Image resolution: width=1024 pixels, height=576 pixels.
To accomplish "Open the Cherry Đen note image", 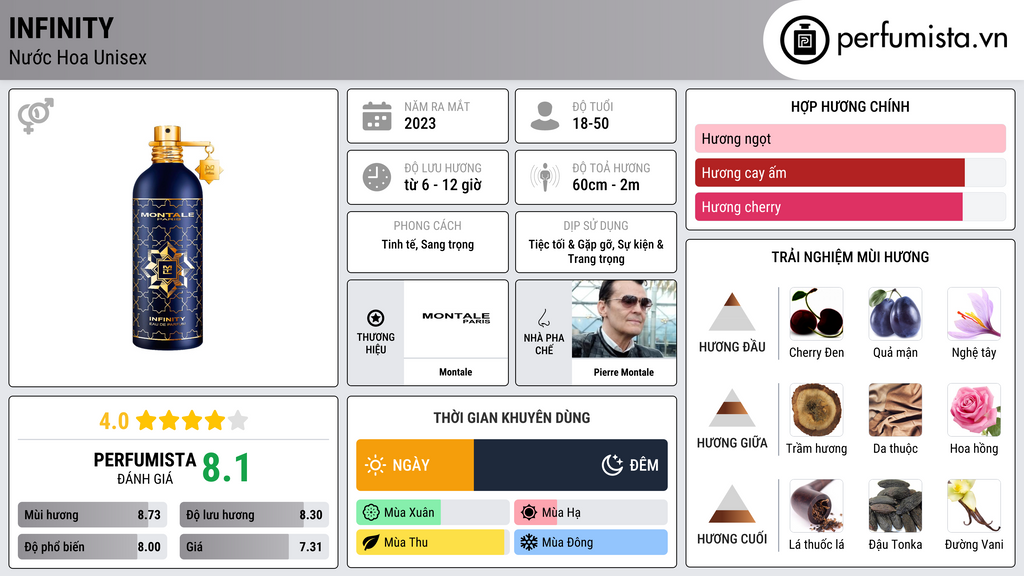I will point(816,314).
